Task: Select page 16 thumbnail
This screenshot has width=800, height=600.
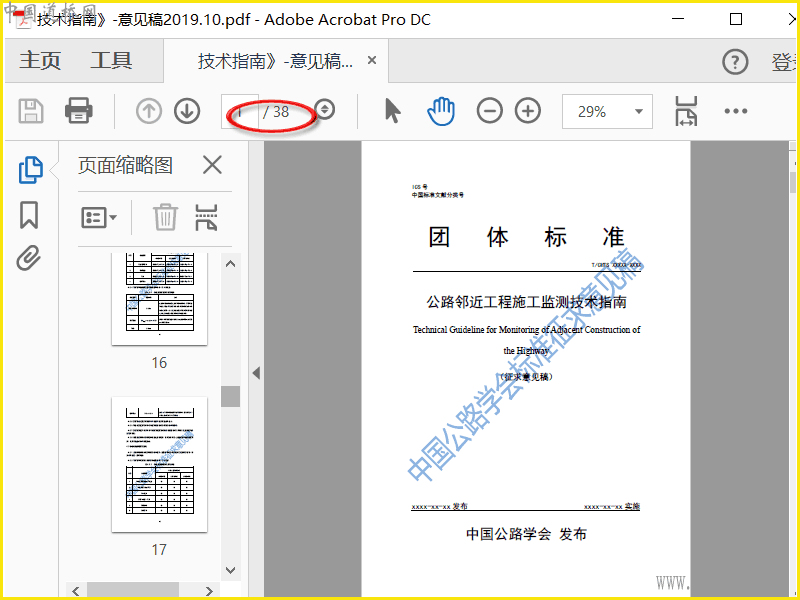Action: [x=160, y=298]
